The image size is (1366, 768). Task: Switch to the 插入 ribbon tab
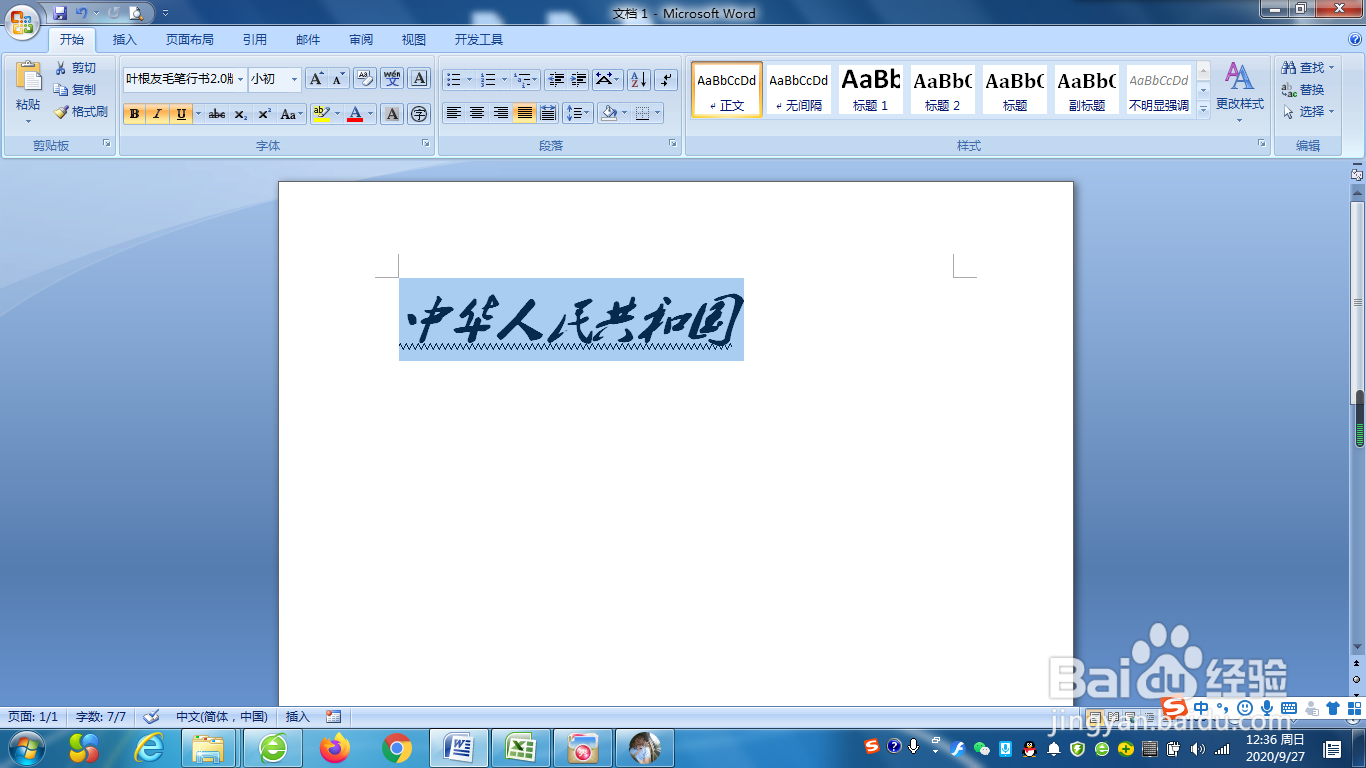(124, 39)
